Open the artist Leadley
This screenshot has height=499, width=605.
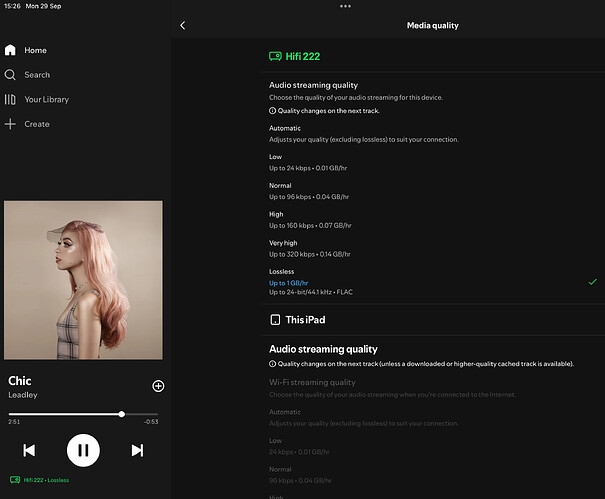tap(23, 395)
